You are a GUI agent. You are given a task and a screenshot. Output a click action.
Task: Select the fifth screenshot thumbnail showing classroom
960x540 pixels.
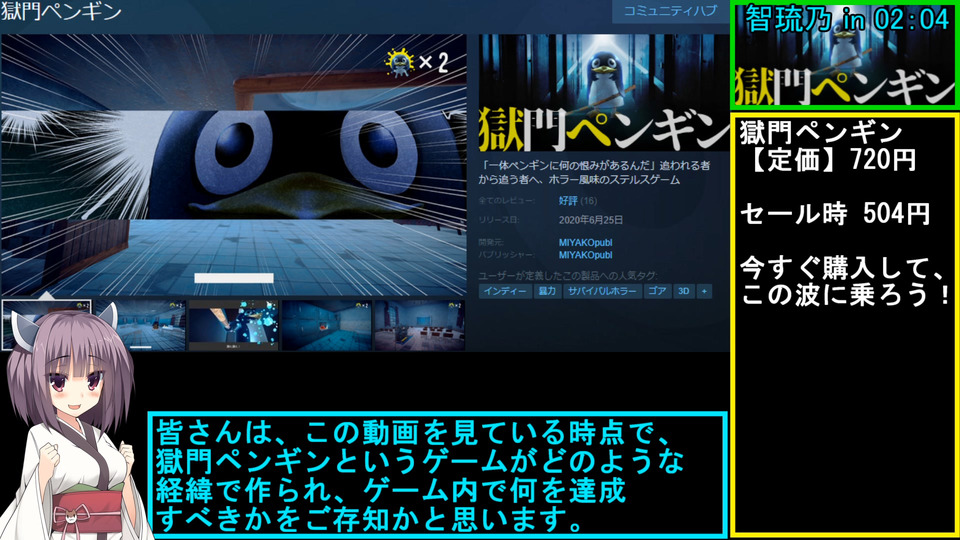coord(419,325)
